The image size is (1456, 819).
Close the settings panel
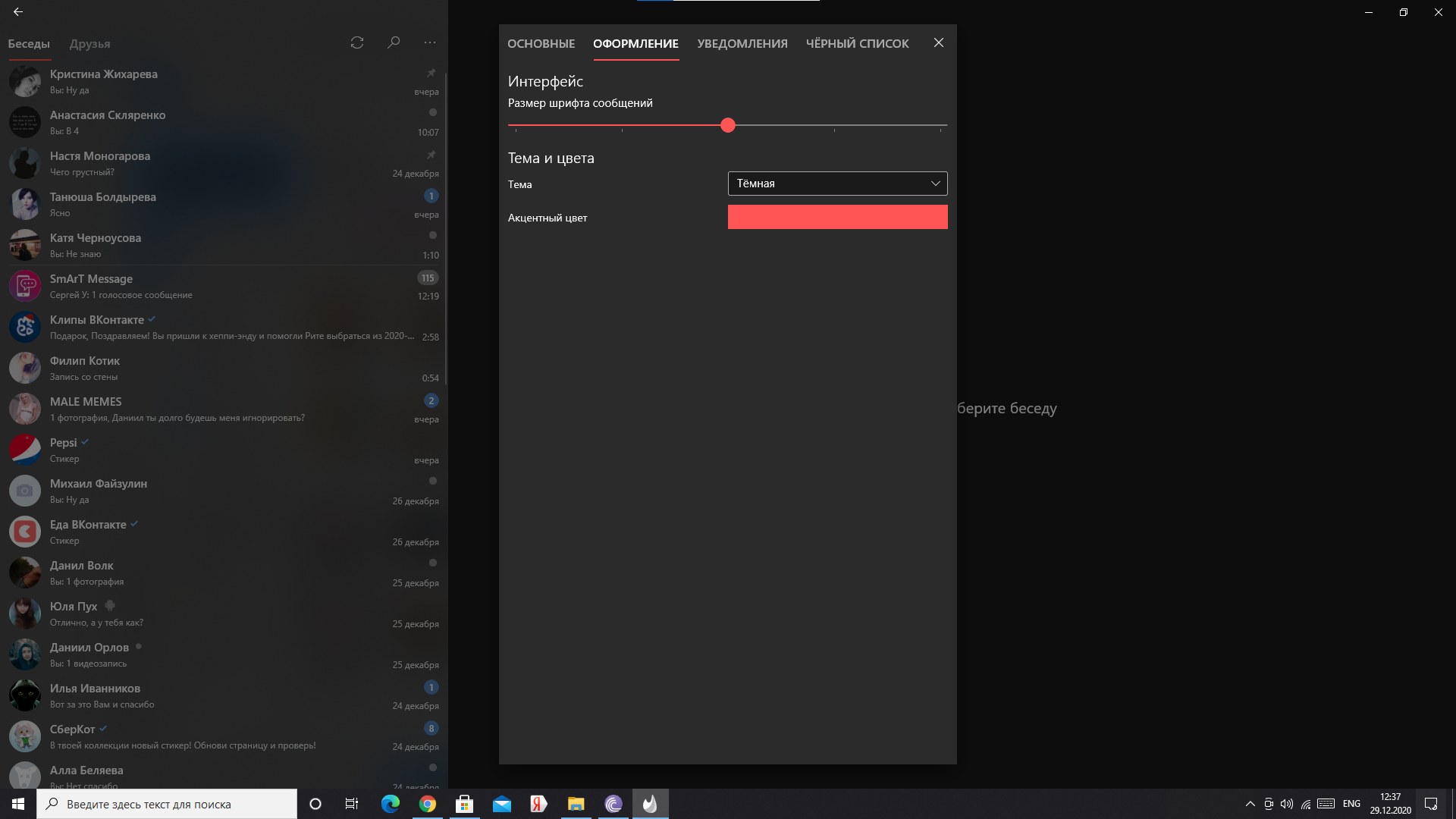tap(939, 42)
